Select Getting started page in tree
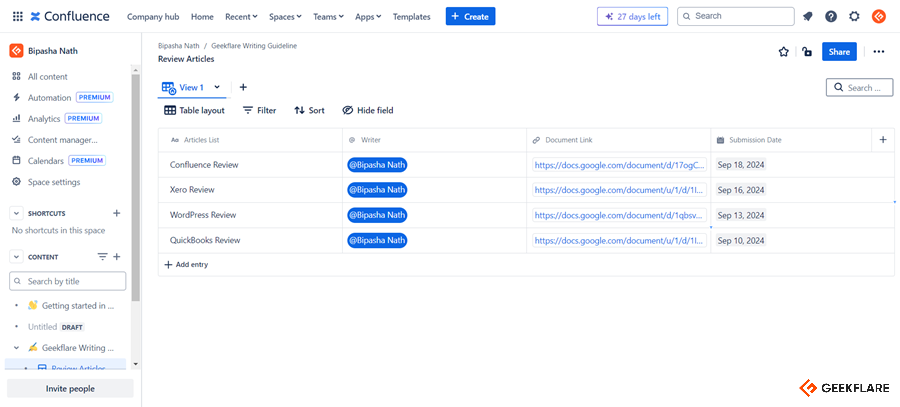The width and height of the screenshot is (900, 407). point(77,305)
